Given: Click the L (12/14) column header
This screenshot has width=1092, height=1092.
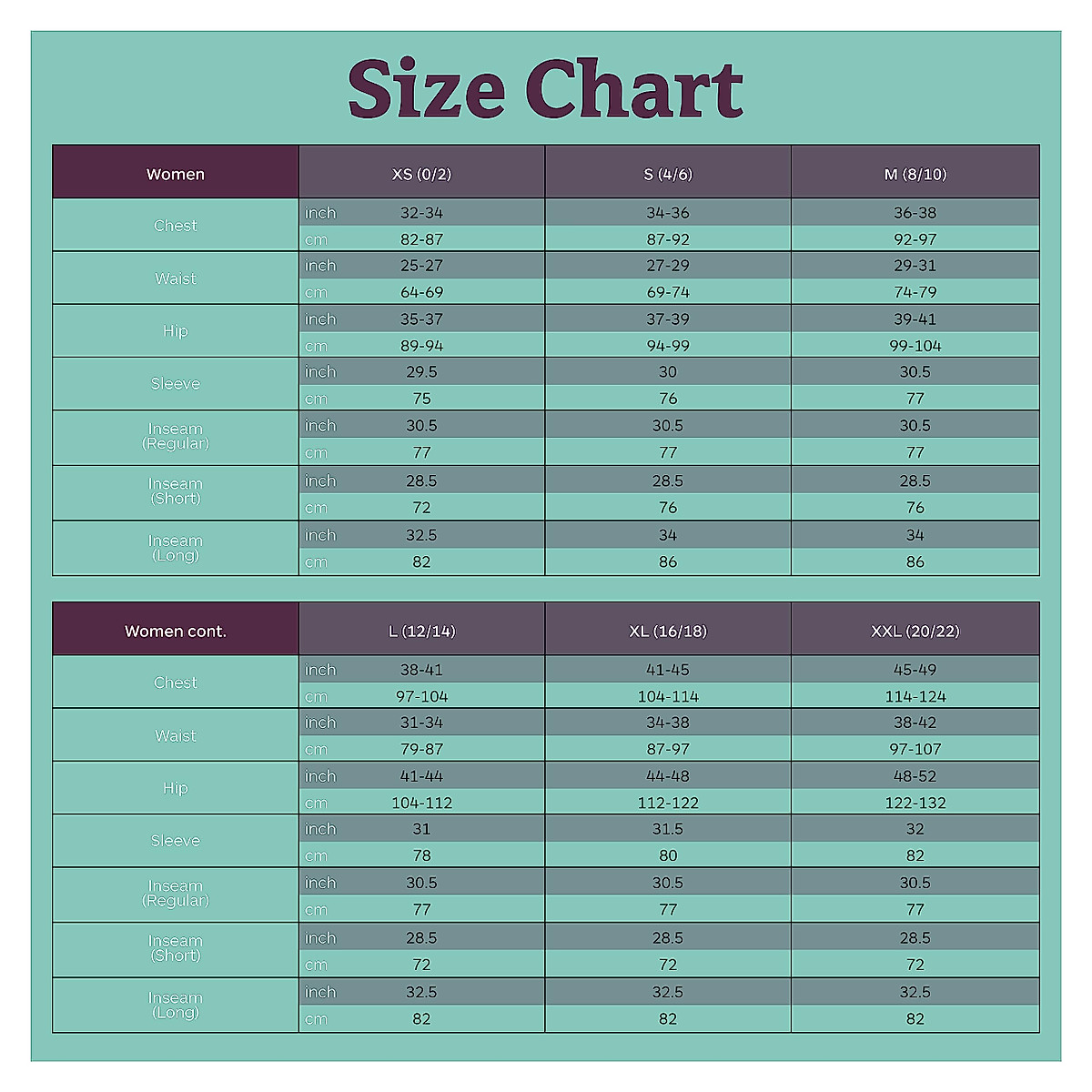Looking at the screenshot, I should [x=421, y=631].
